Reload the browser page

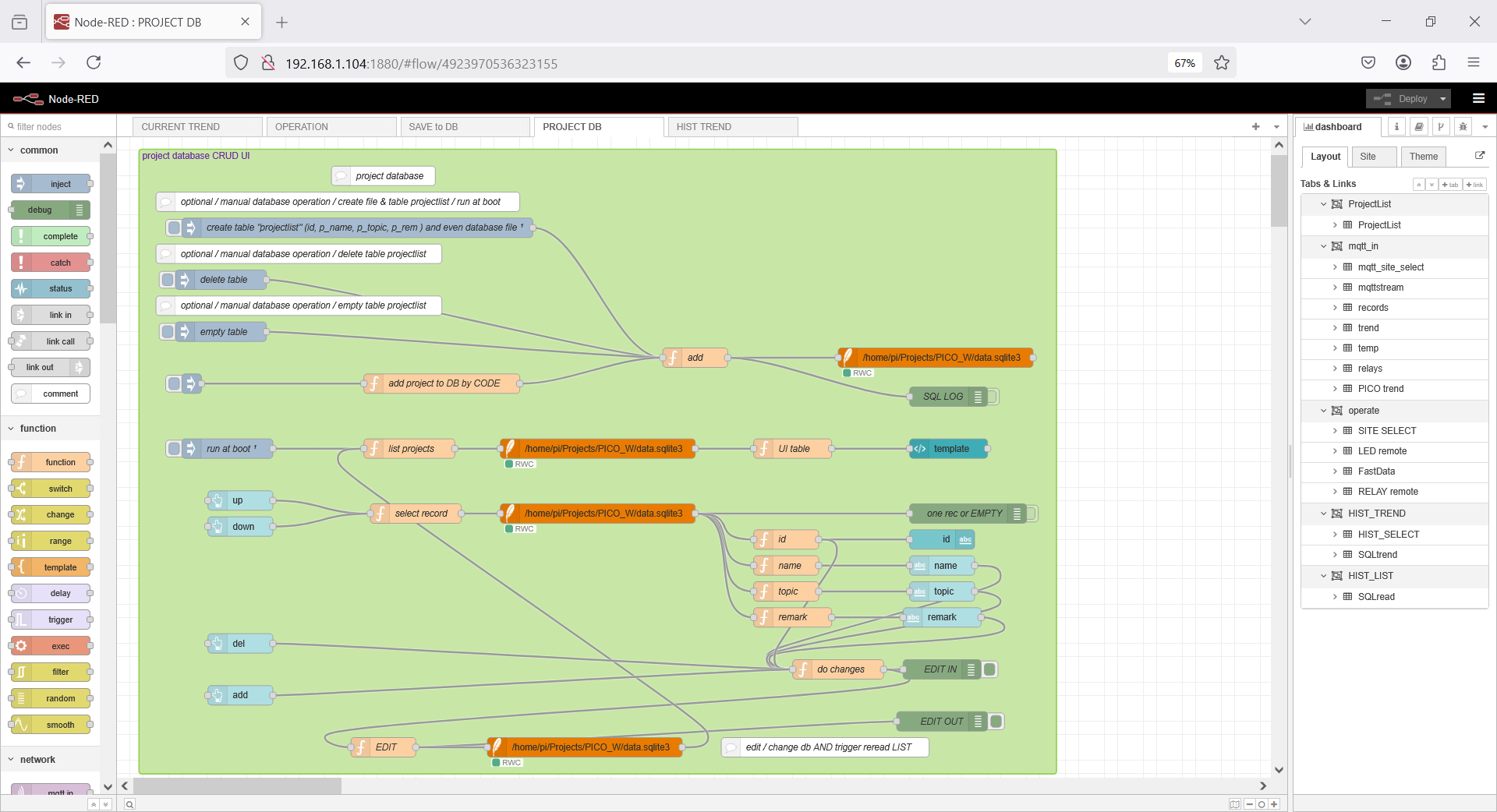click(94, 63)
